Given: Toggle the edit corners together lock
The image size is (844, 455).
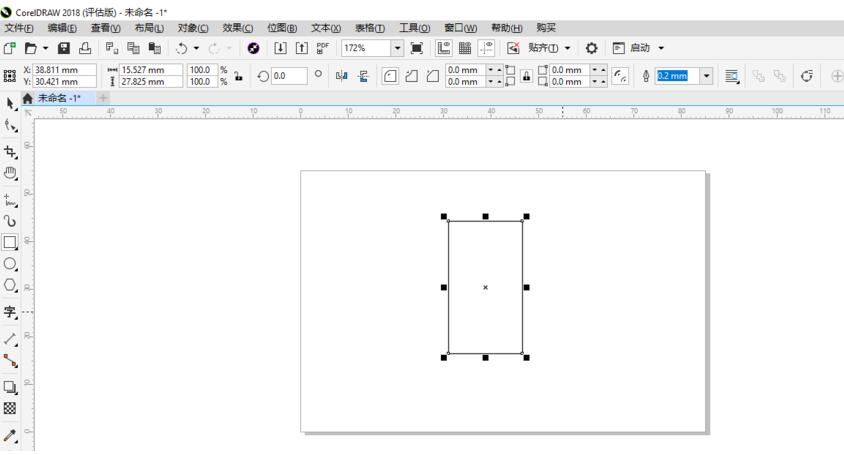Looking at the screenshot, I should coord(526,76).
